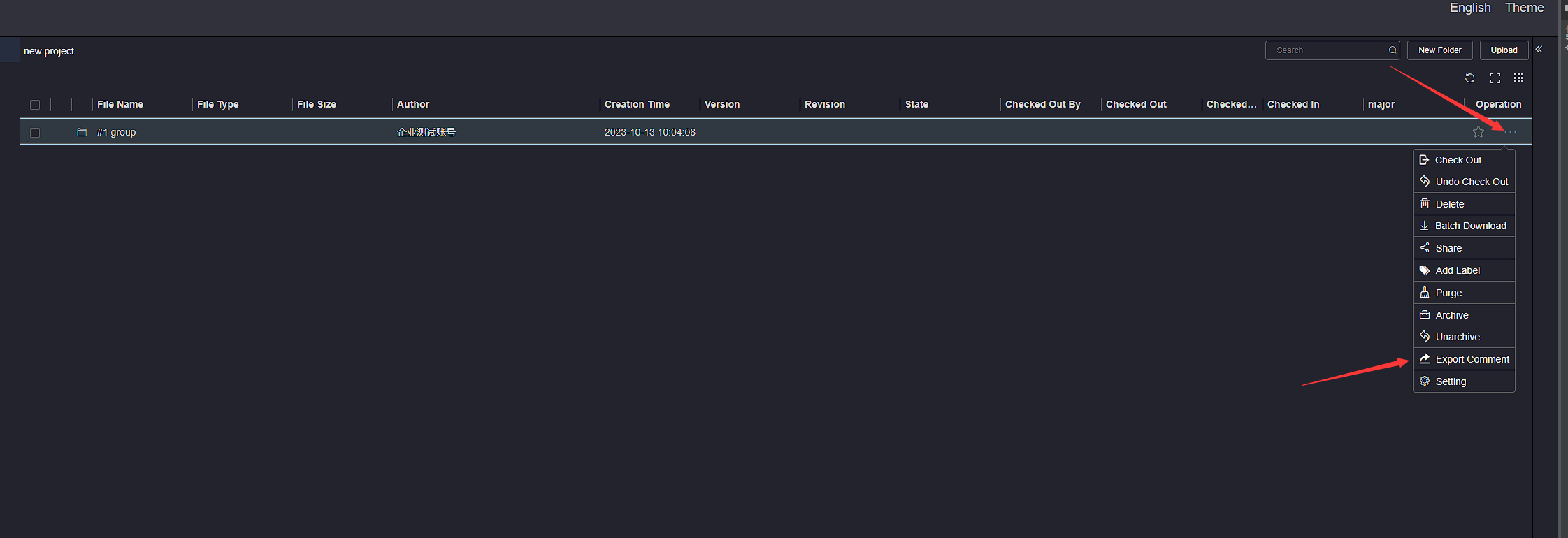The width and height of the screenshot is (1568, 538).
Task: Click the new project breadcrumb
Action: pos(49,51)
